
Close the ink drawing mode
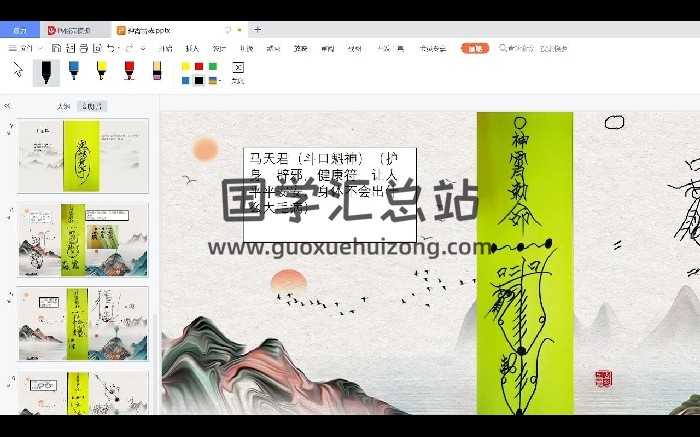[x=237, y=69]
